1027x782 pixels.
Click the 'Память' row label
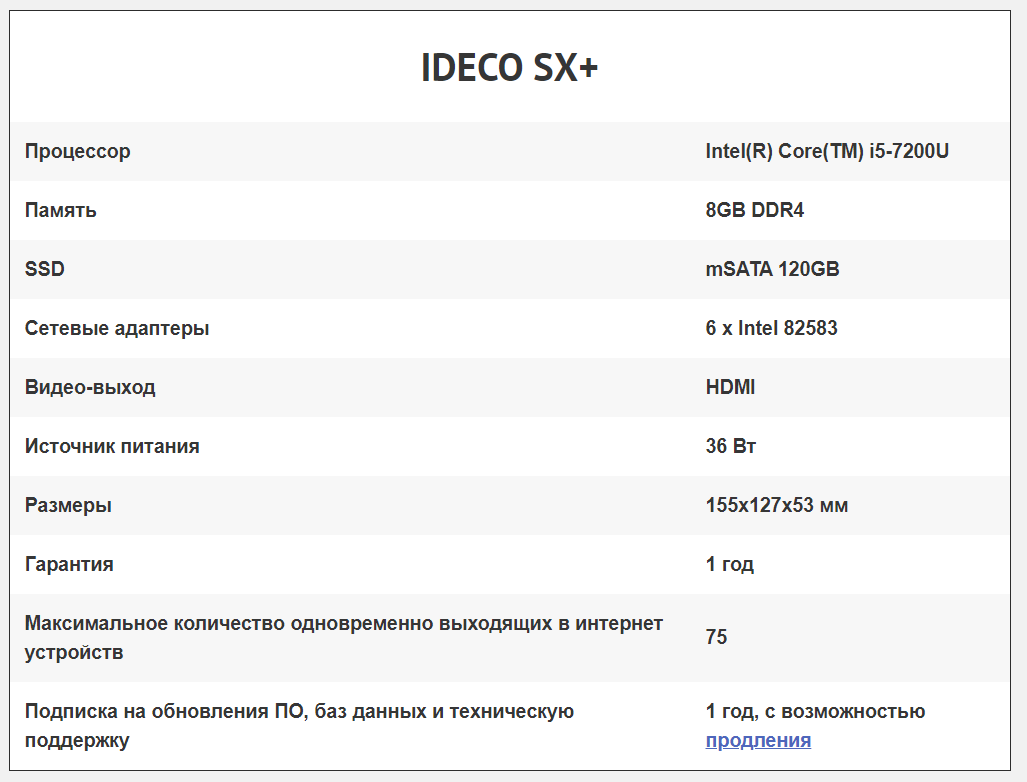point(61,211)
